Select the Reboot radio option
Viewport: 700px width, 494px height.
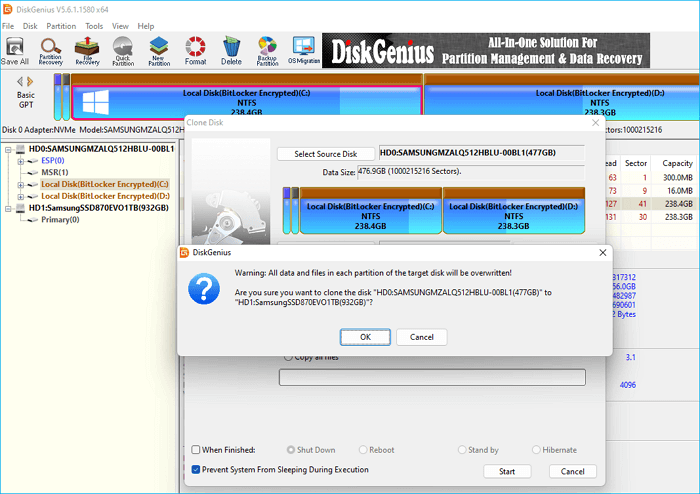(x=363, y=450)
